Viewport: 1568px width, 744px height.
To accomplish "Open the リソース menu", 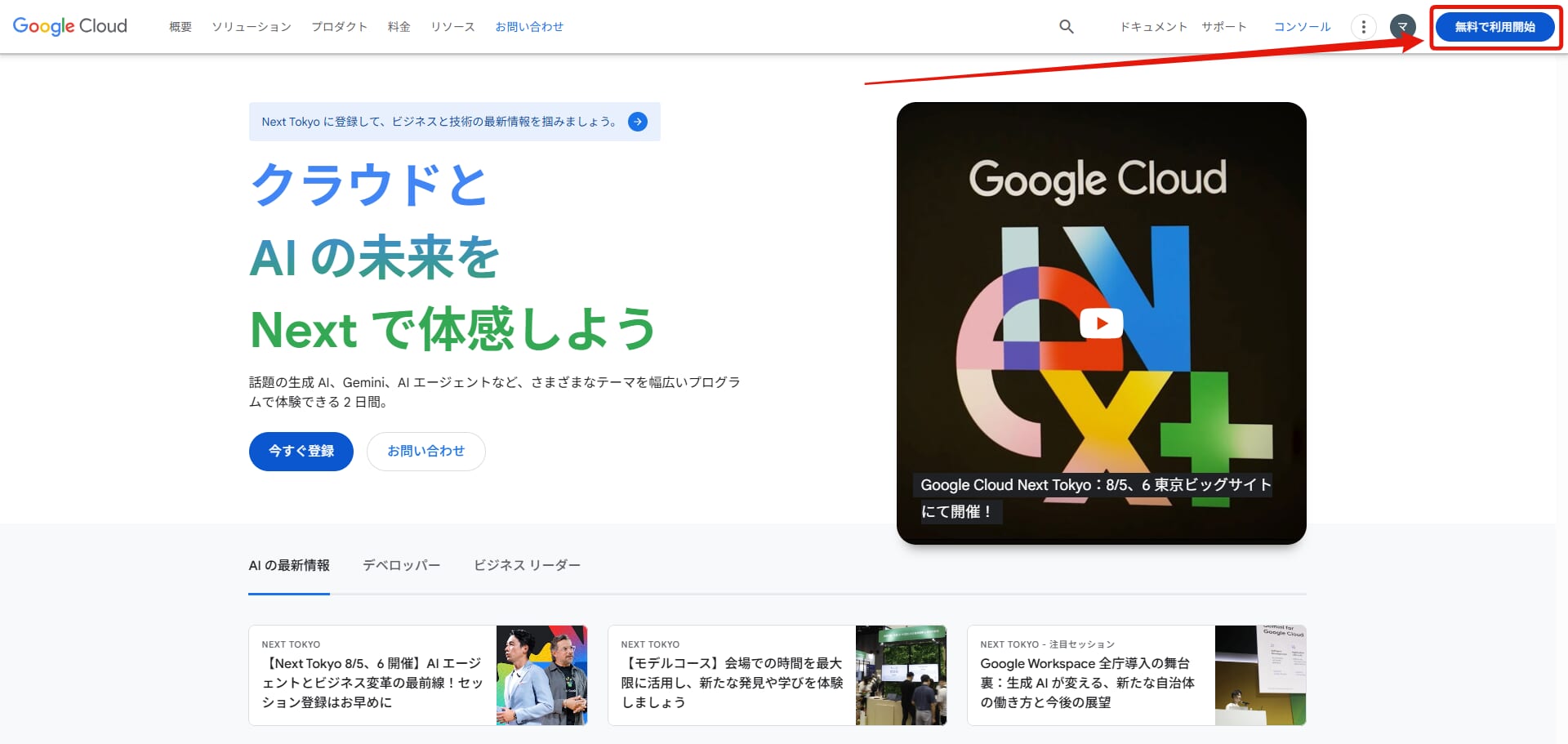I will click(453, 27).
